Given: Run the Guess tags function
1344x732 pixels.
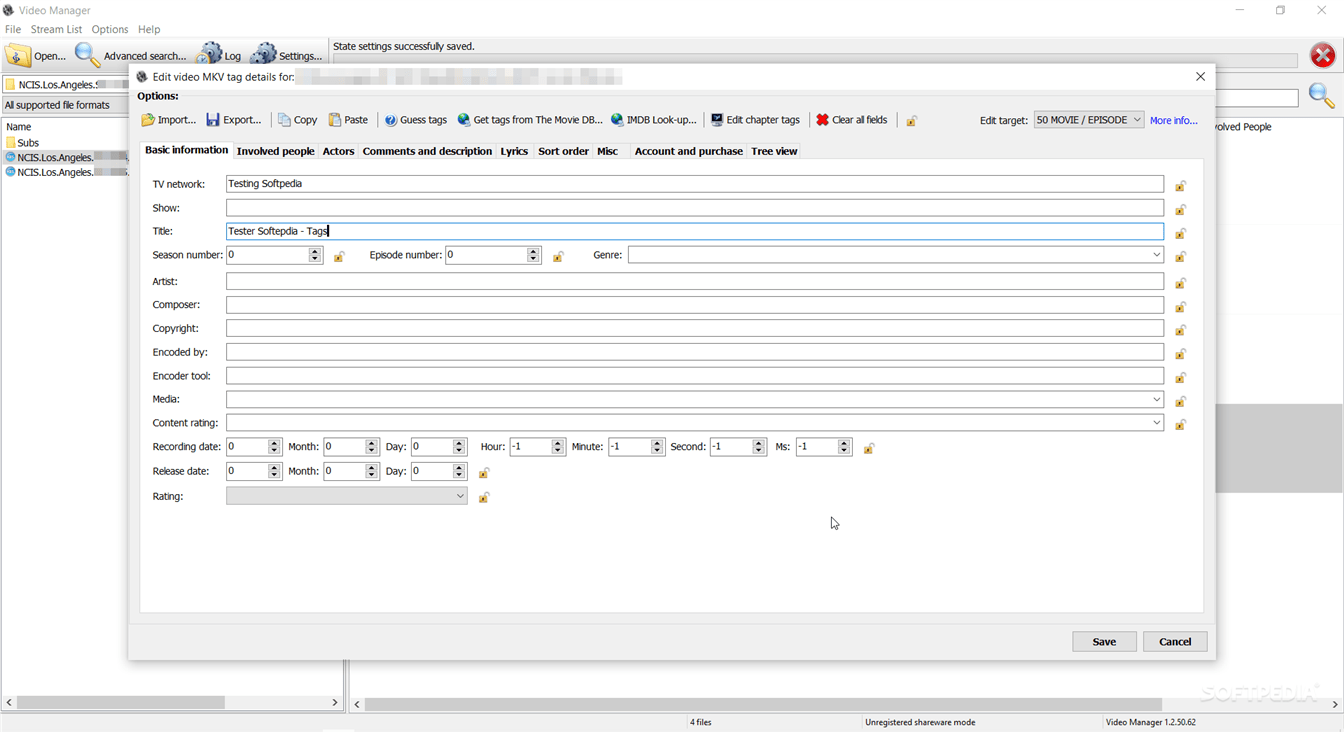Looking at the screenshot, I should point(415,119).
